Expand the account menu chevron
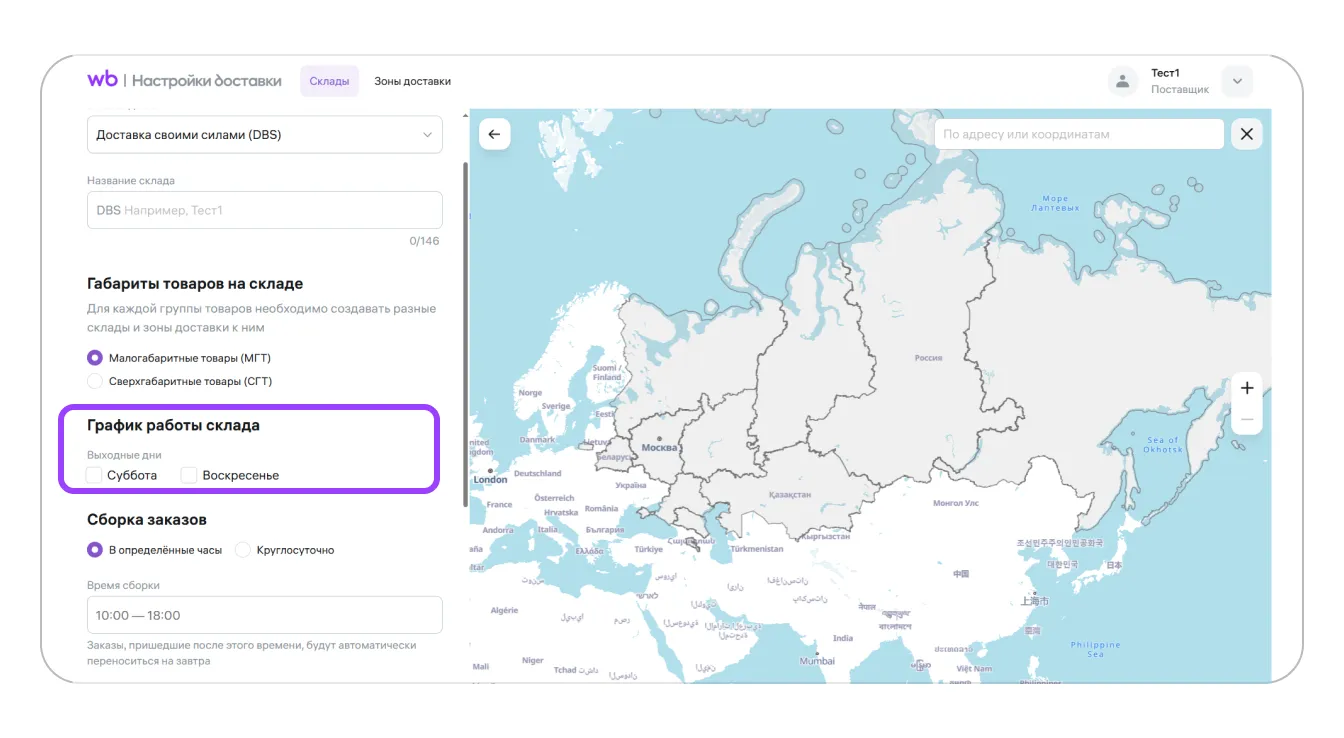Image resolution: width=1344 pixels, height=738 pixels. coord(1237,82)
